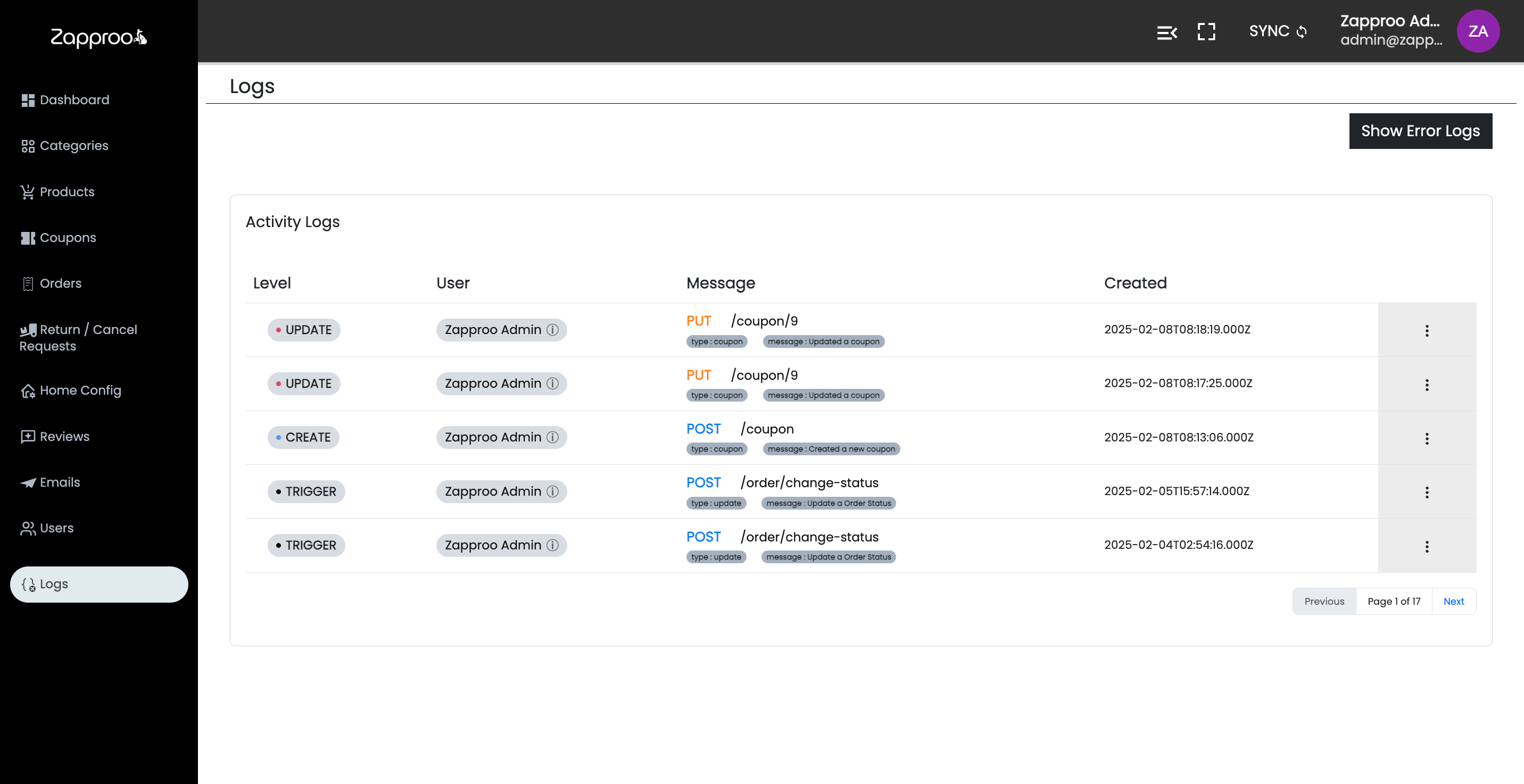Open three-dot menu for last TRIGGER log
1524x784 pixels.
coord(1427,546)
